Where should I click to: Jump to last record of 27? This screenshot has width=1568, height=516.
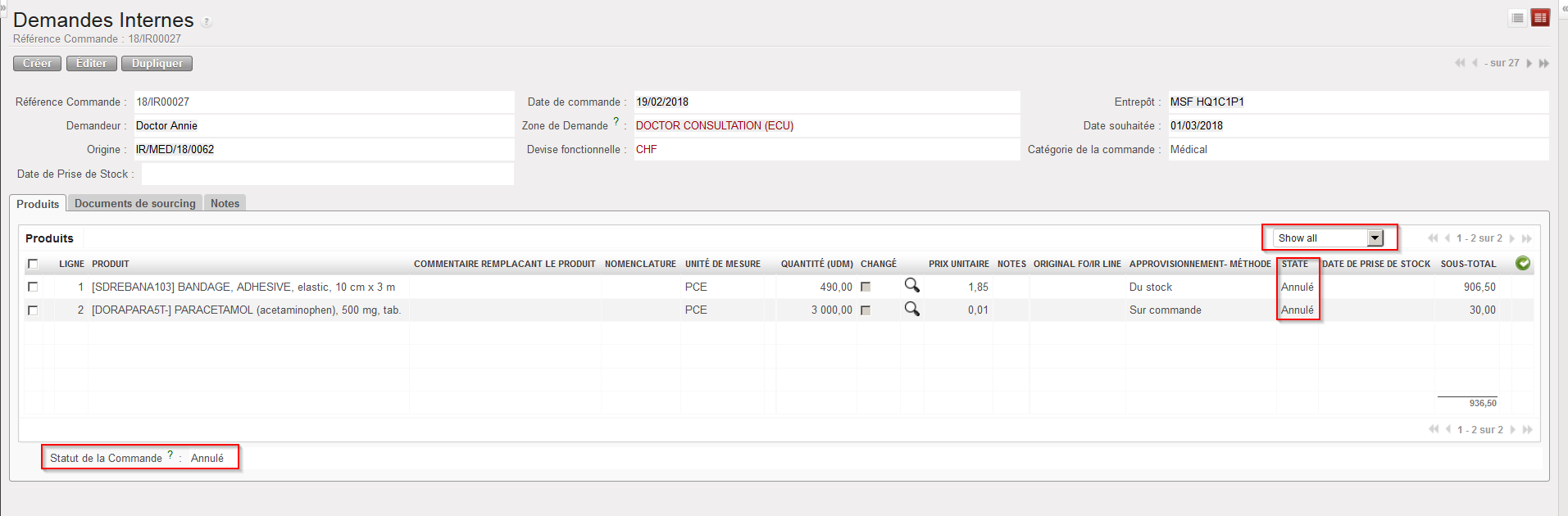(x=1544, y=64)
